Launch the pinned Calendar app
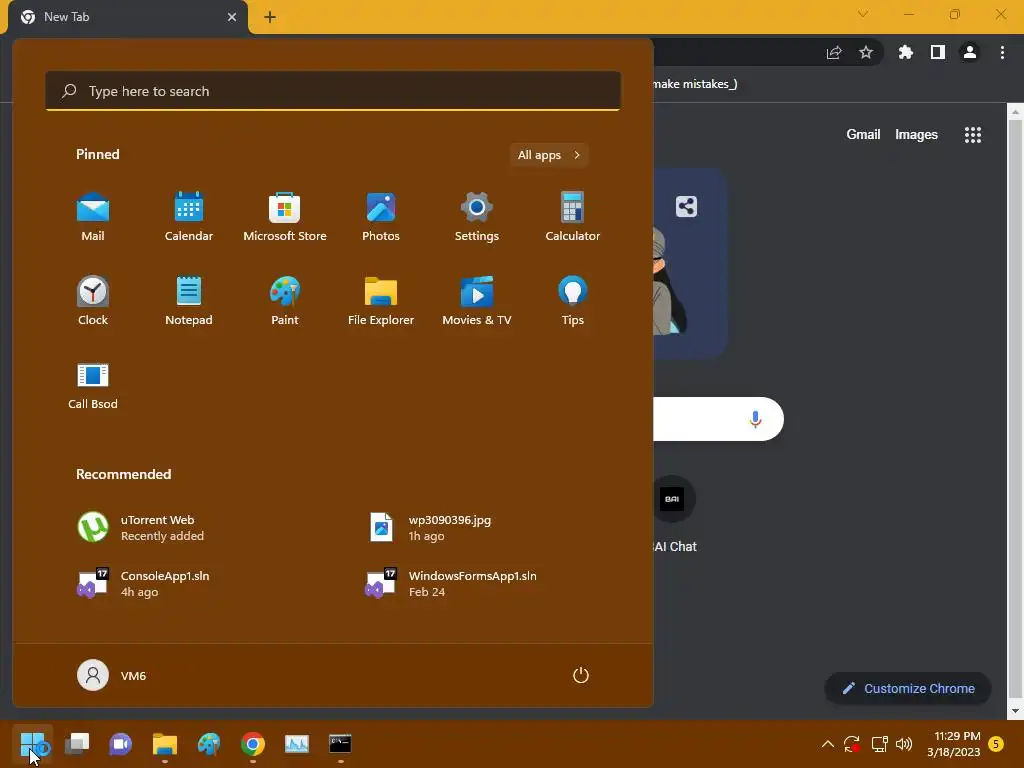 [x=189, y=217]
